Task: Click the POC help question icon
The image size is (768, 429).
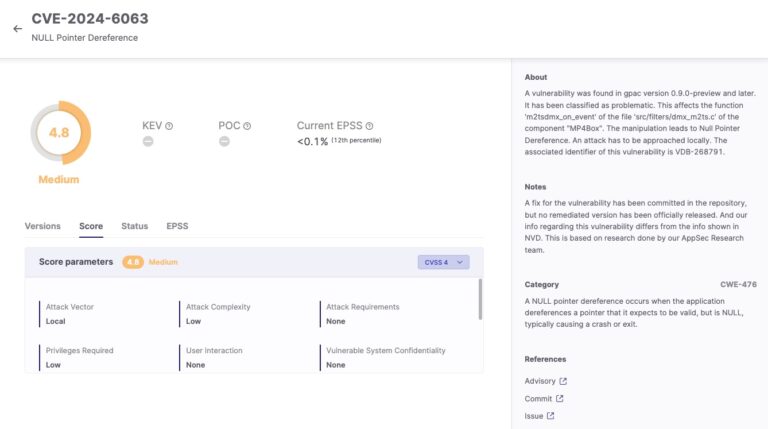Action: click(247, 126)
